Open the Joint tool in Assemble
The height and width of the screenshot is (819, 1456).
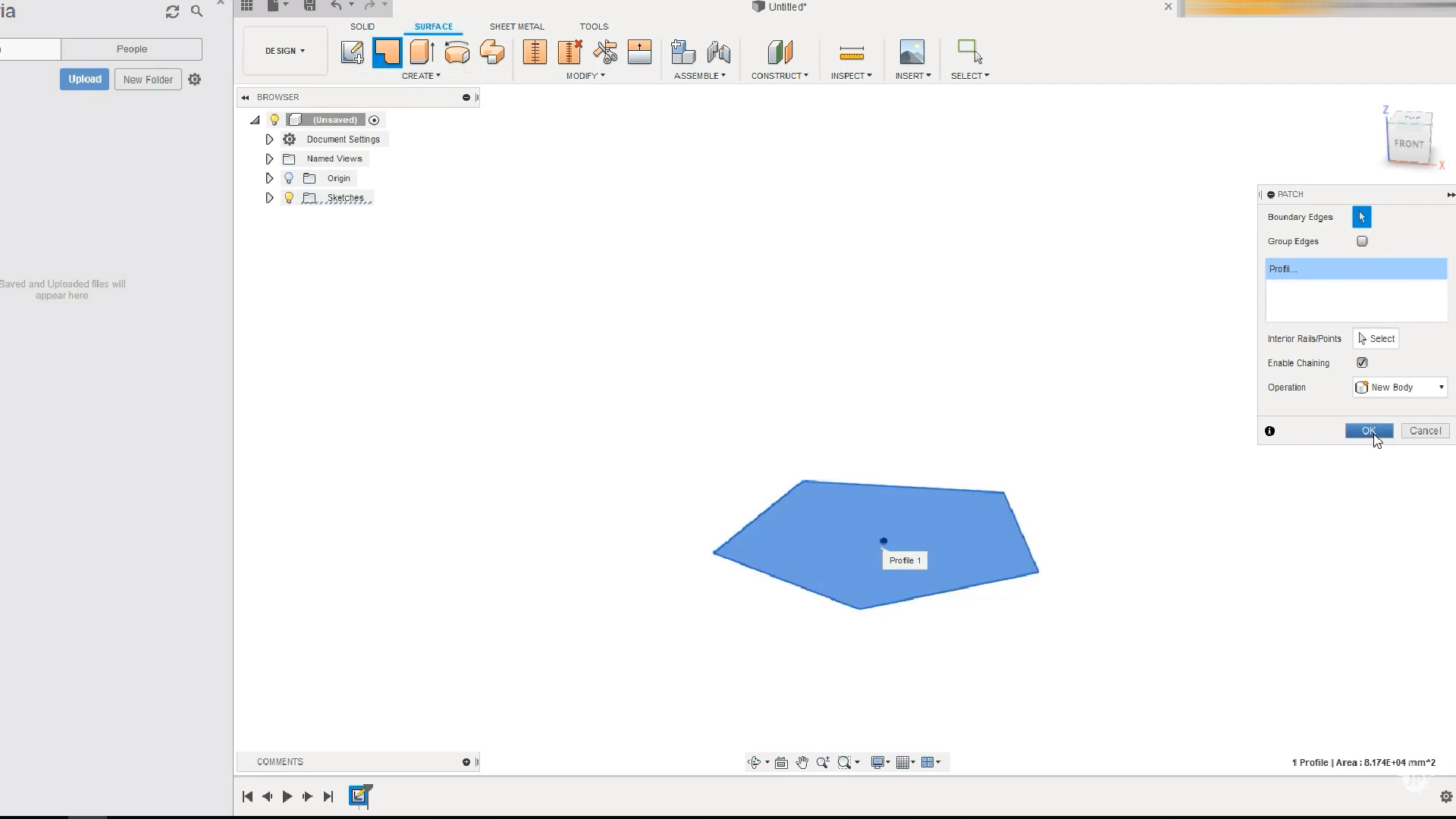click(718, 52)
